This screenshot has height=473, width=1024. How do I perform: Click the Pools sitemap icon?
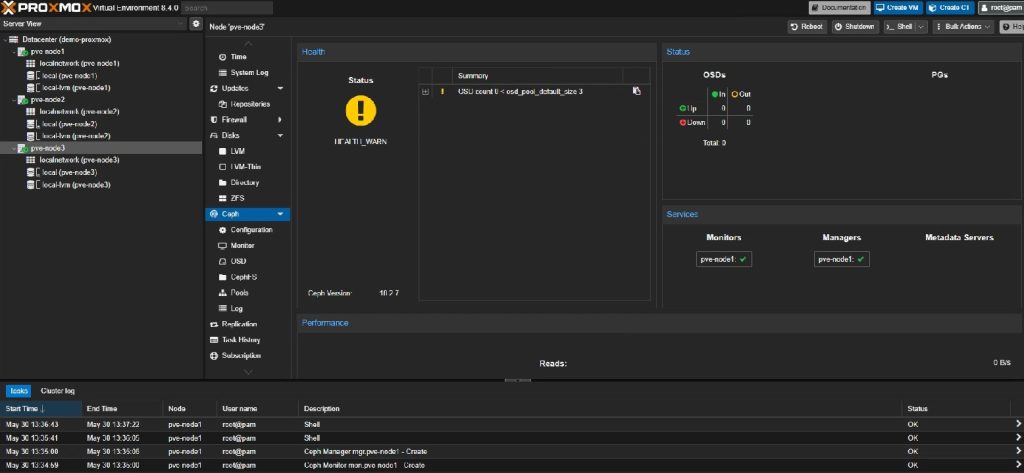[223, 293]
